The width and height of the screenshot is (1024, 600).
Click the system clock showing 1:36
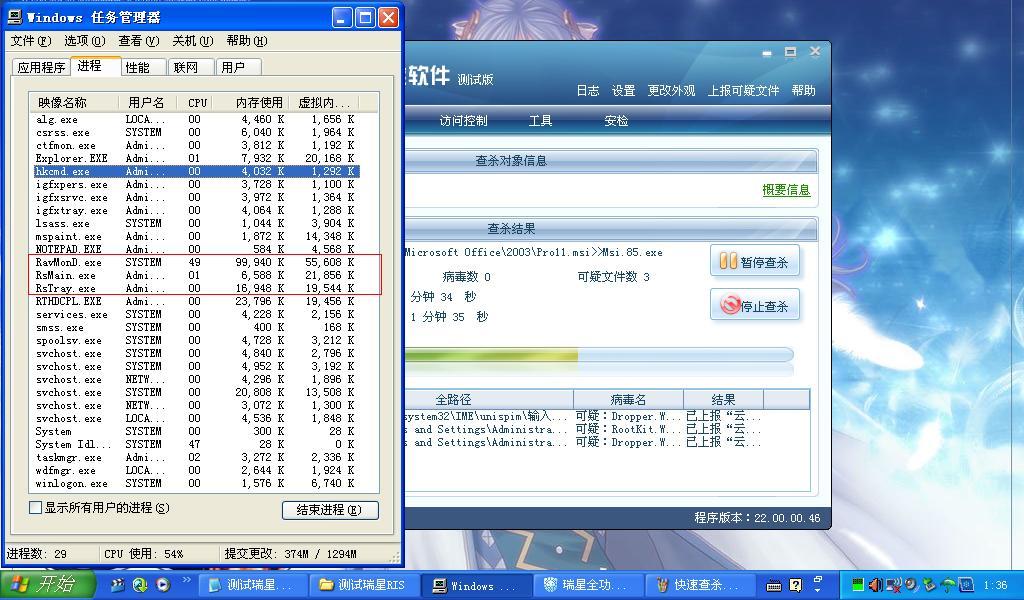(995, 585)
